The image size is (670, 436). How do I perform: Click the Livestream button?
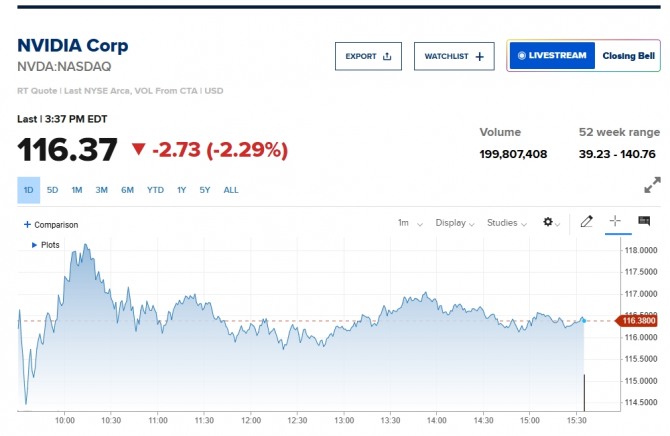[553, 56]
